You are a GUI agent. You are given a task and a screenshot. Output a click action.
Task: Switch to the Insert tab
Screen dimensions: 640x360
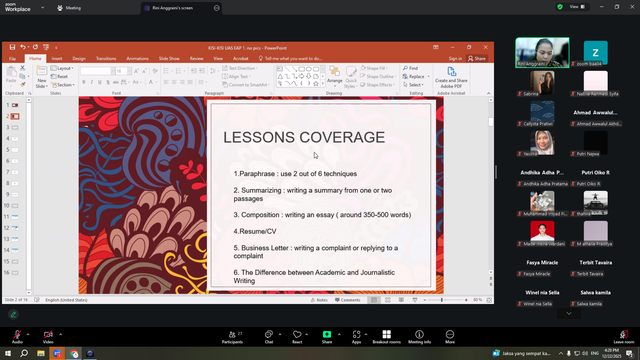coord(57,59)
